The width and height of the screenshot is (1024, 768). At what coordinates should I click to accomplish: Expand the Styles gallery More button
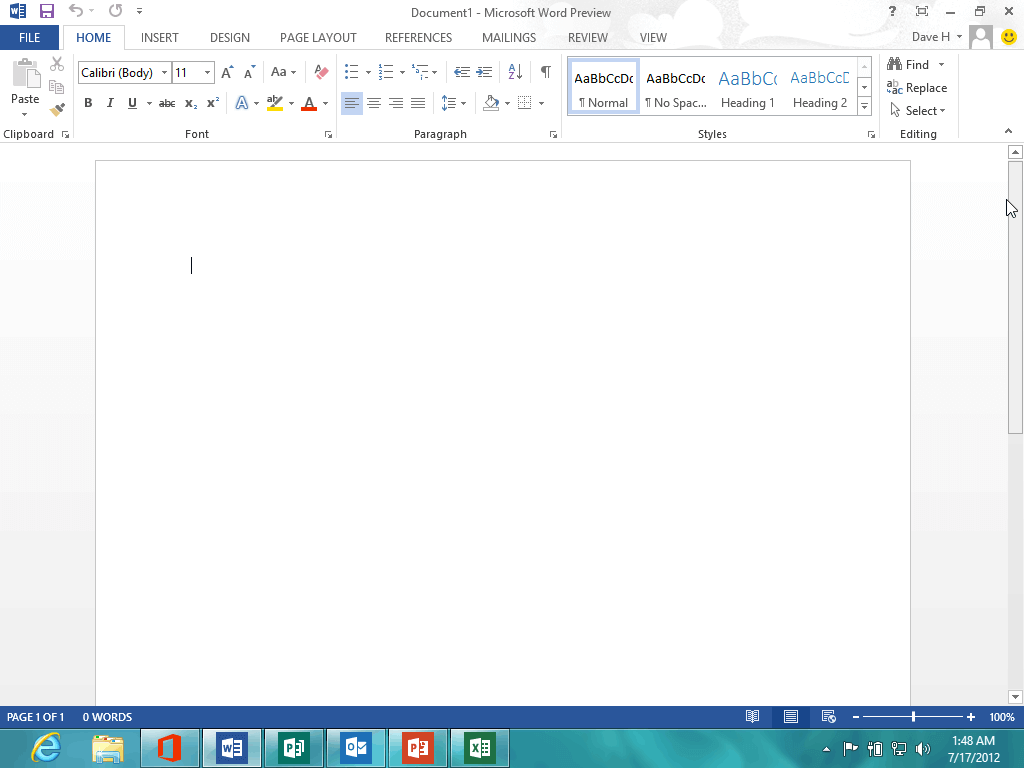(x=864, y=106)
